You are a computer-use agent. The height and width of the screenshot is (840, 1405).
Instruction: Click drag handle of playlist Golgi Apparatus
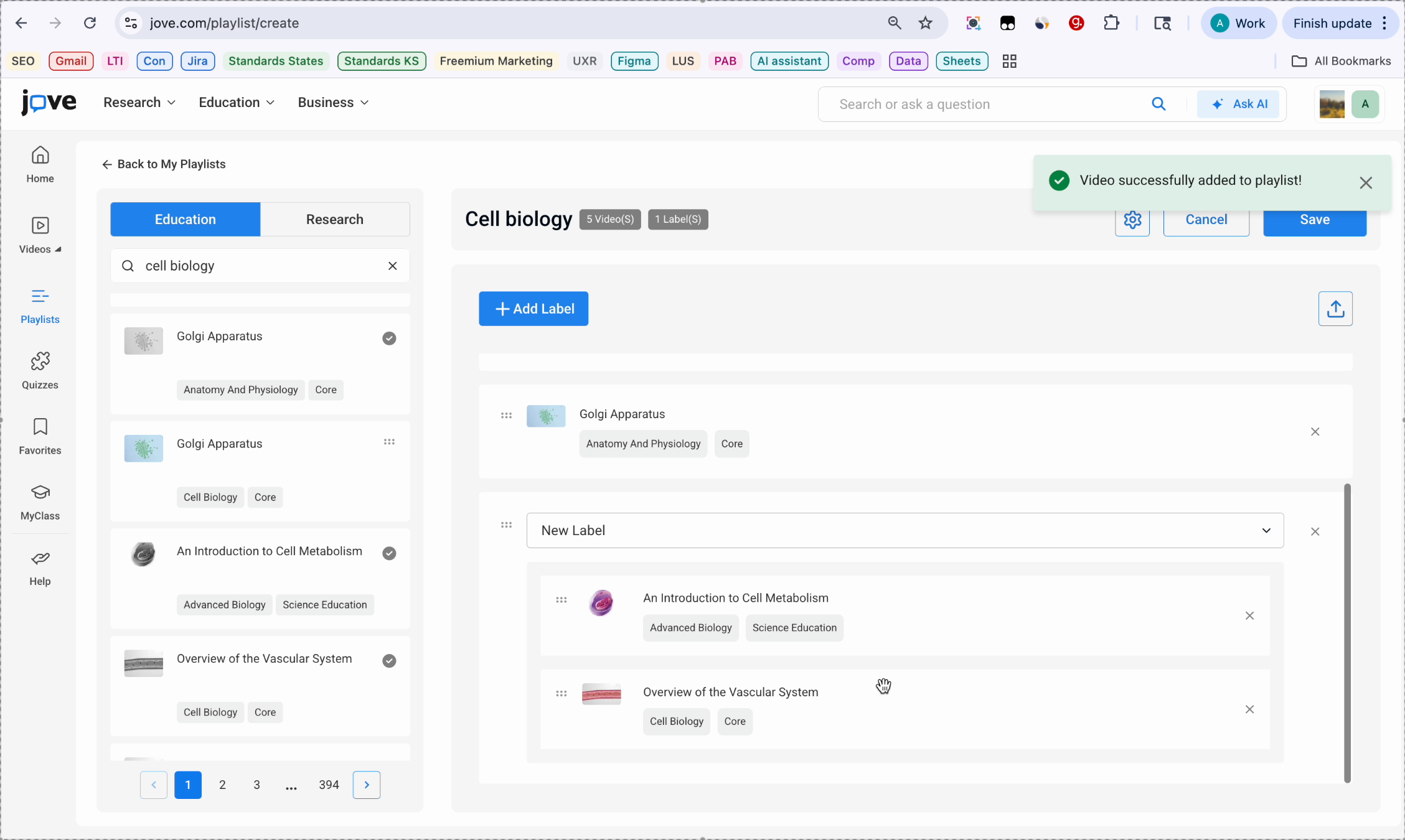pyautogui.click(x=507, y=416)
